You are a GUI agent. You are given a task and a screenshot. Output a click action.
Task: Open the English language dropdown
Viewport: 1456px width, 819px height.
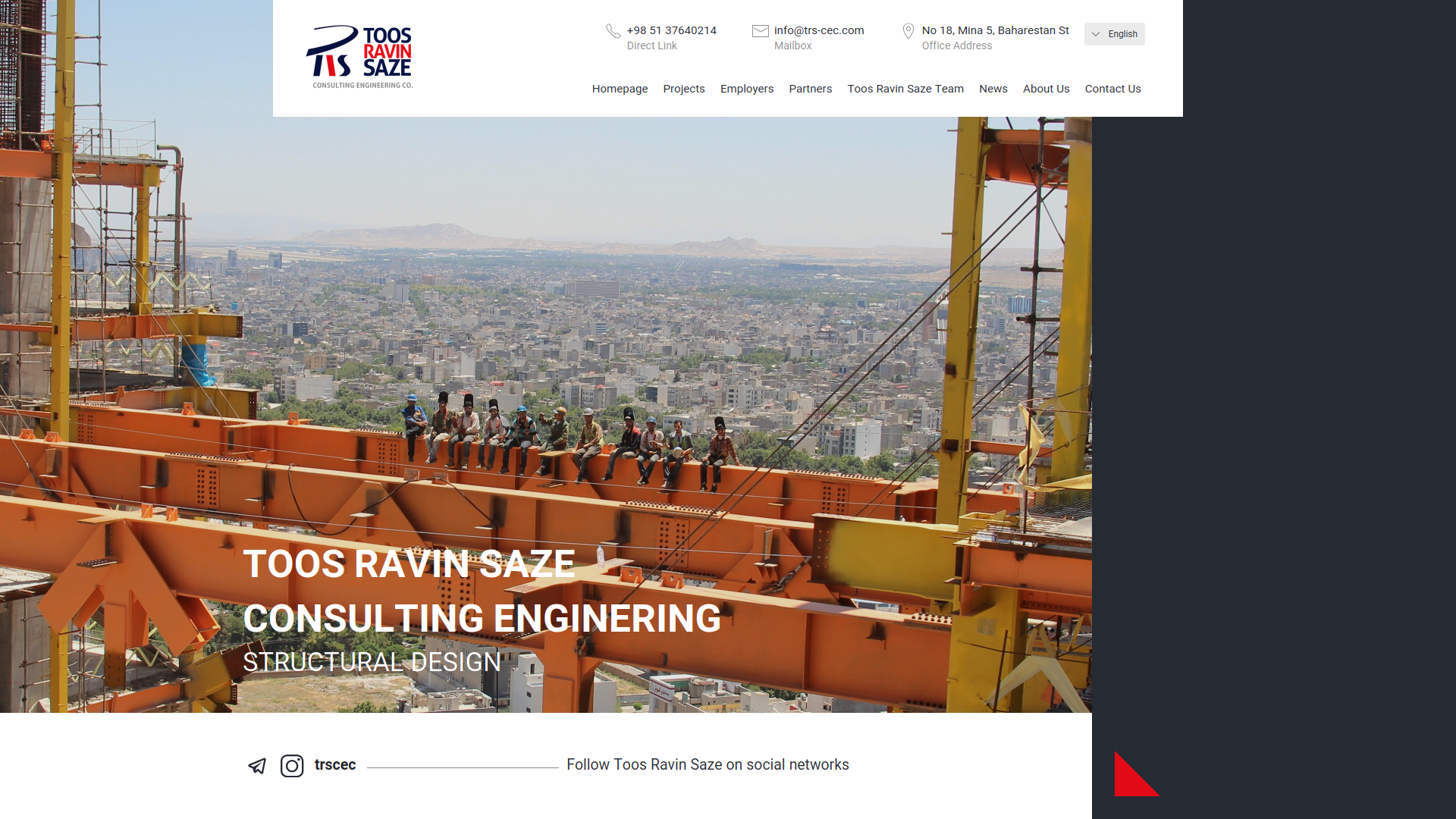pyautogui.click(x=1114, y=34)
